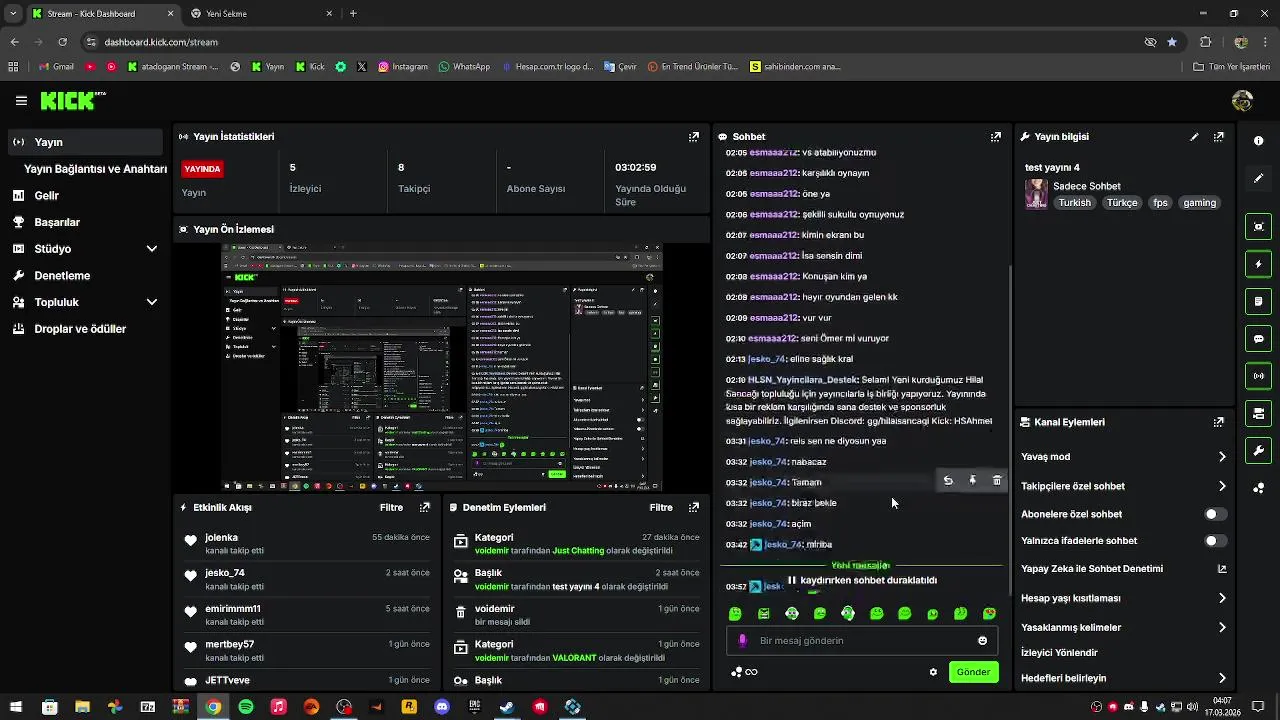1280x720 pixels.
Task: Click the gaming tag chip
Action: click(1199, 203)
